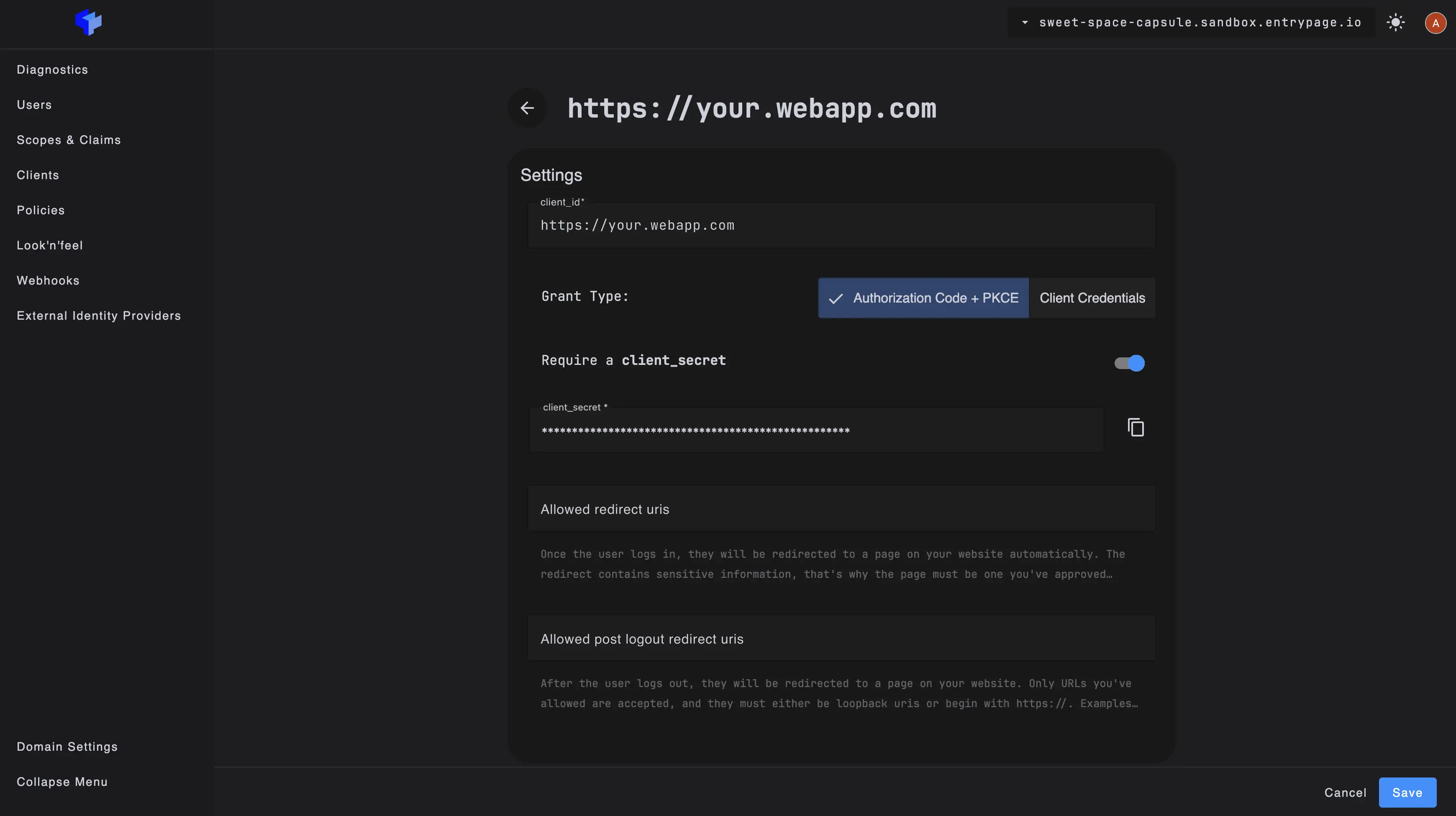Screen dimensions: 1456x816
Task: Disable the Require a client_secret toggle
Action: click(1128, 363)
